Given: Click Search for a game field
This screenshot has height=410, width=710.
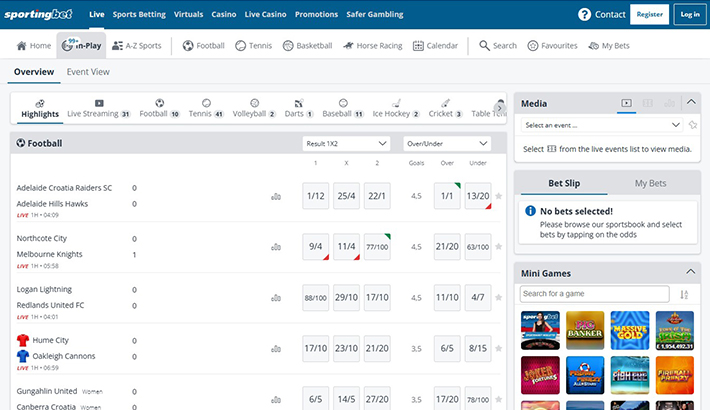Looking at the screenshot, I should pos(595,294).
